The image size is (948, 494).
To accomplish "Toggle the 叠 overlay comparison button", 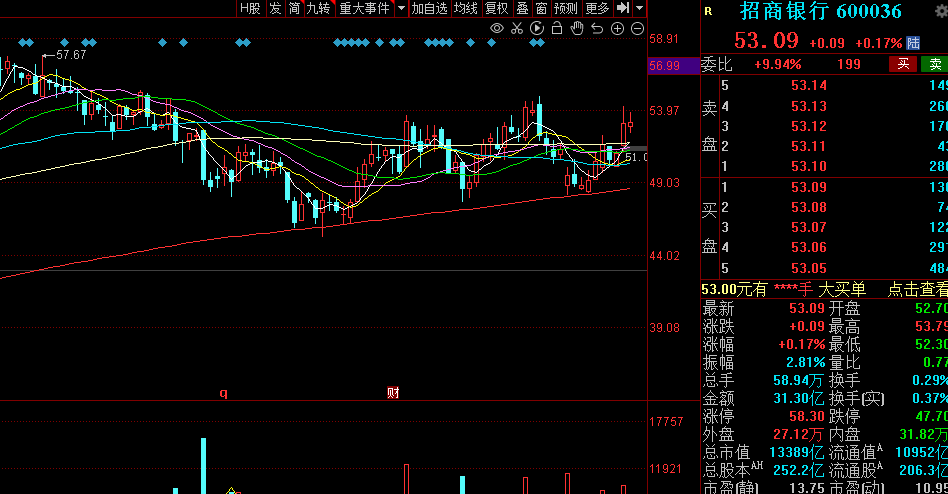I will (522, 8).
